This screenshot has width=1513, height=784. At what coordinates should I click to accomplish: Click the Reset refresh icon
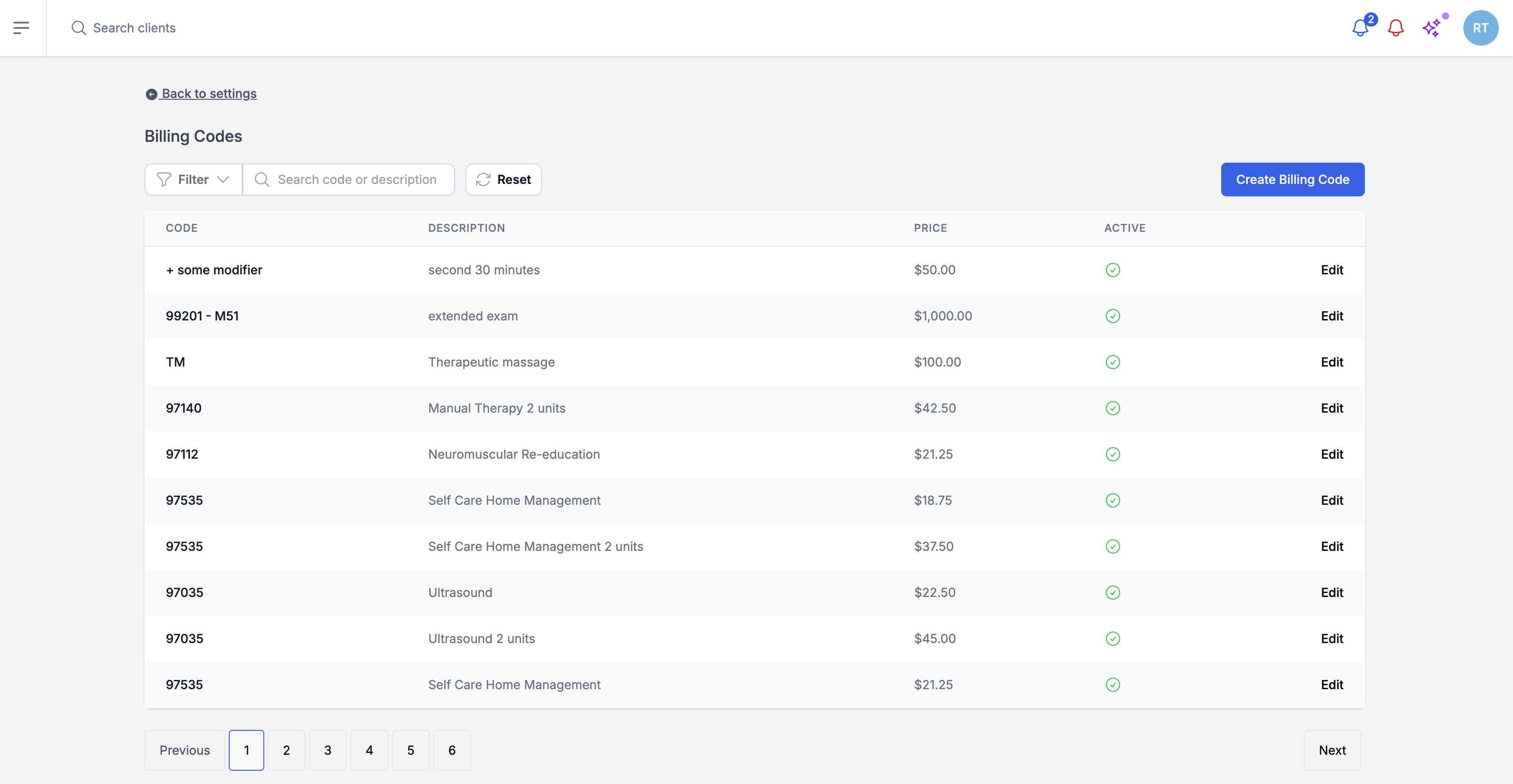coord(483,179)
